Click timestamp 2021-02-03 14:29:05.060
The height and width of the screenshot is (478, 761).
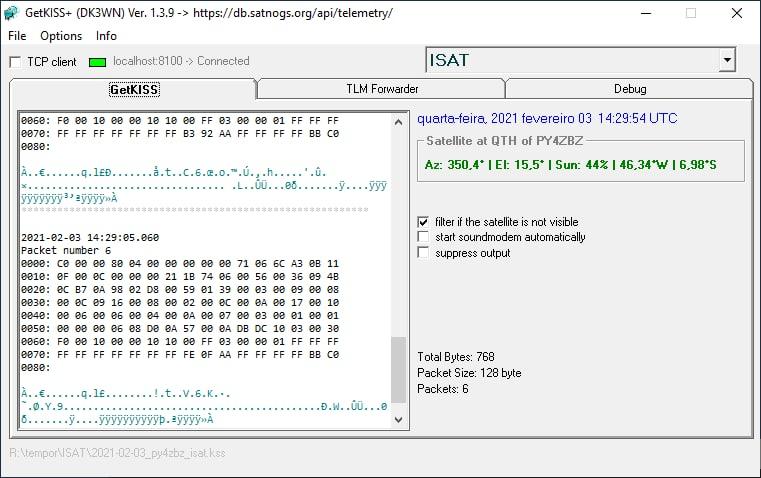point(90,237)
